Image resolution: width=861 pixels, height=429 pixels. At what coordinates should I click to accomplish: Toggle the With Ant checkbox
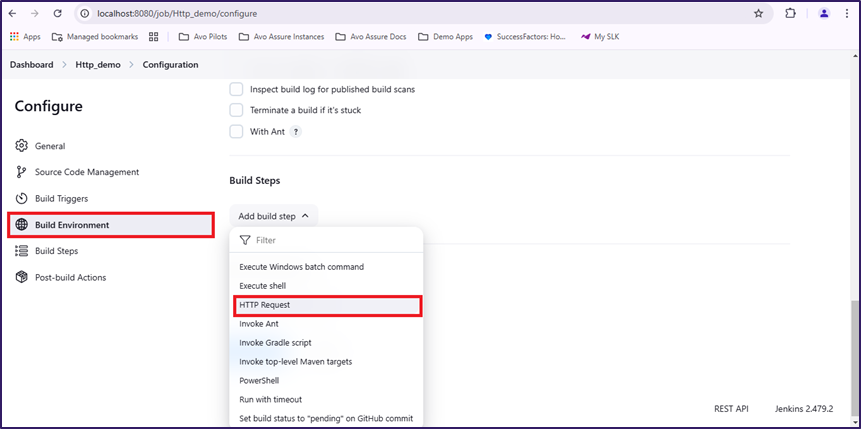tap(237, 131)
